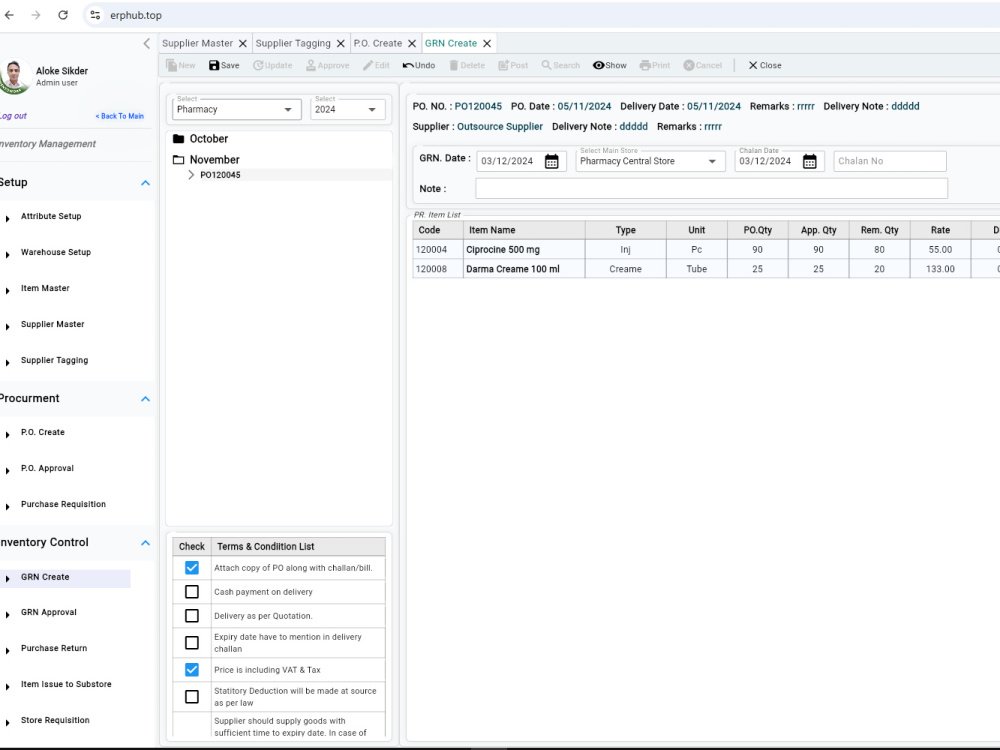Open the Pharmacy department dropdown

click(236, 109)
